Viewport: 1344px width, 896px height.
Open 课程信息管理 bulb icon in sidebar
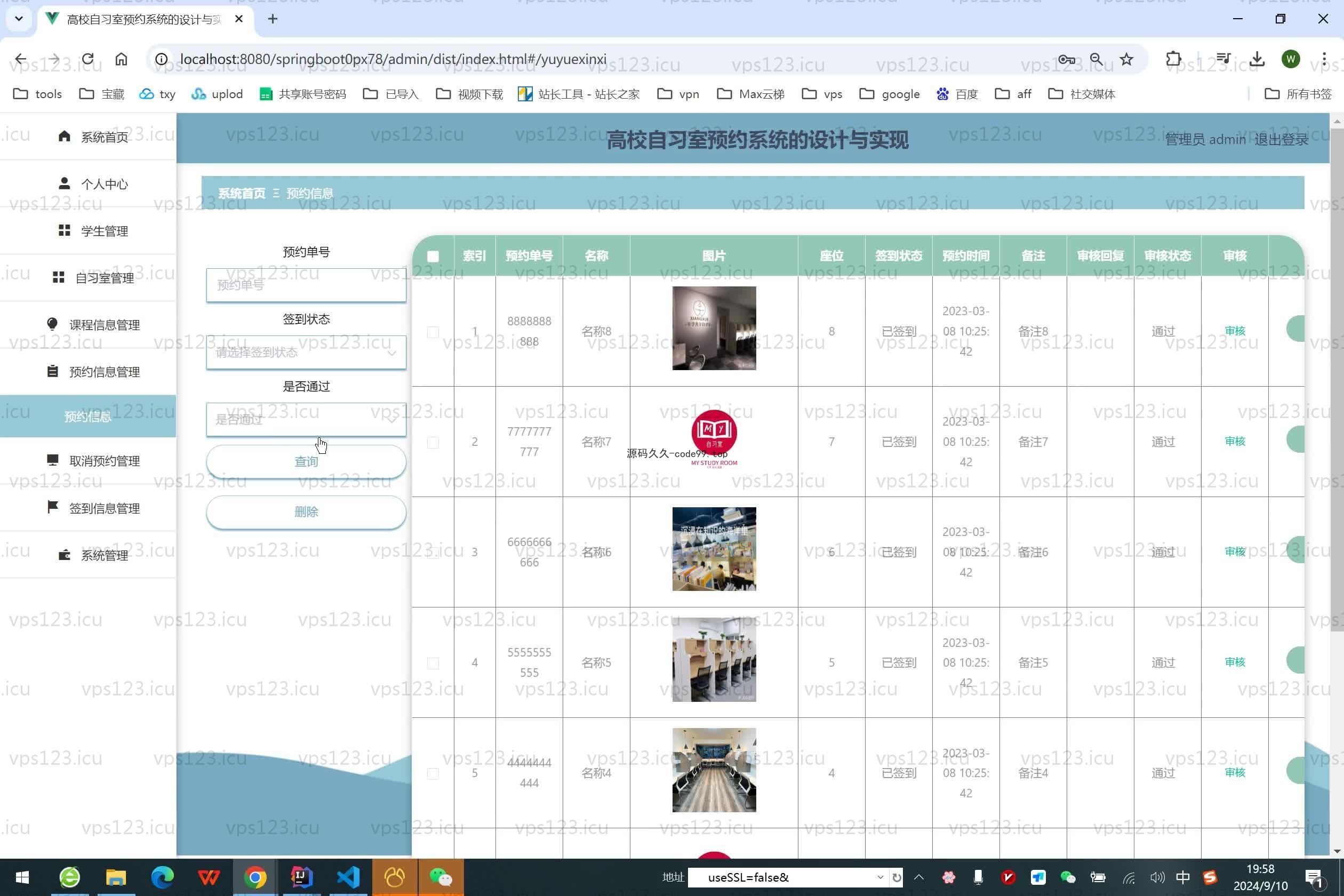coord(53,324)
